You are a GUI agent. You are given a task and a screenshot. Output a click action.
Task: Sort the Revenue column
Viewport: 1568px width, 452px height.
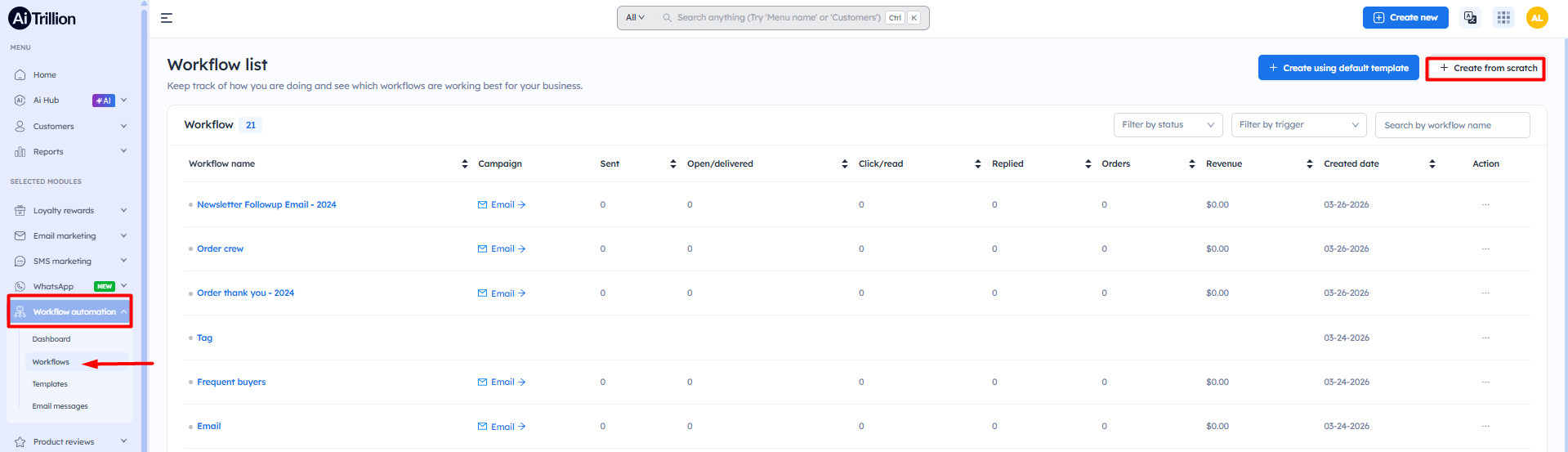coord(1309,164)
